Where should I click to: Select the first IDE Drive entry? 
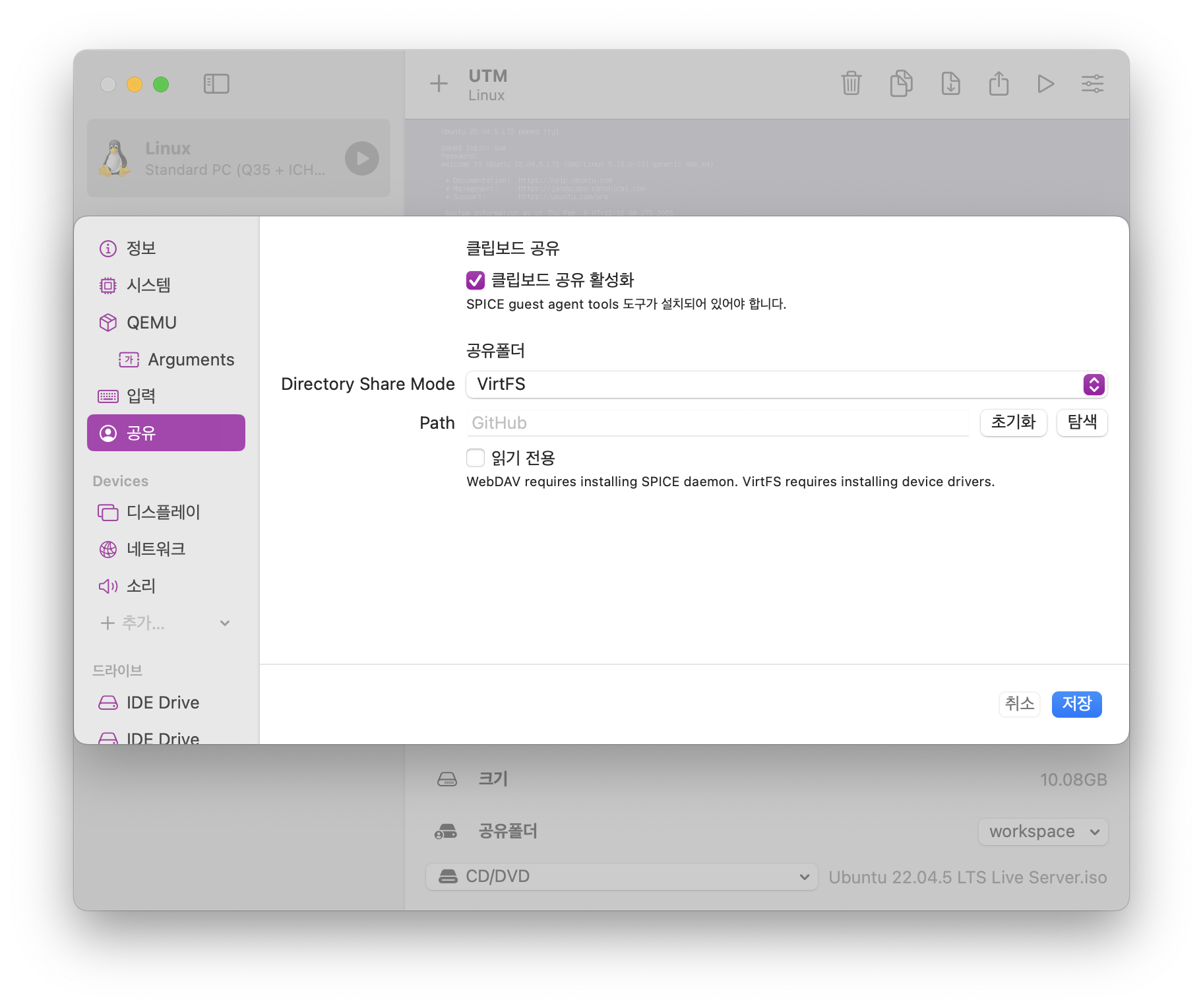pyautogui.click(x=166, y=703)
